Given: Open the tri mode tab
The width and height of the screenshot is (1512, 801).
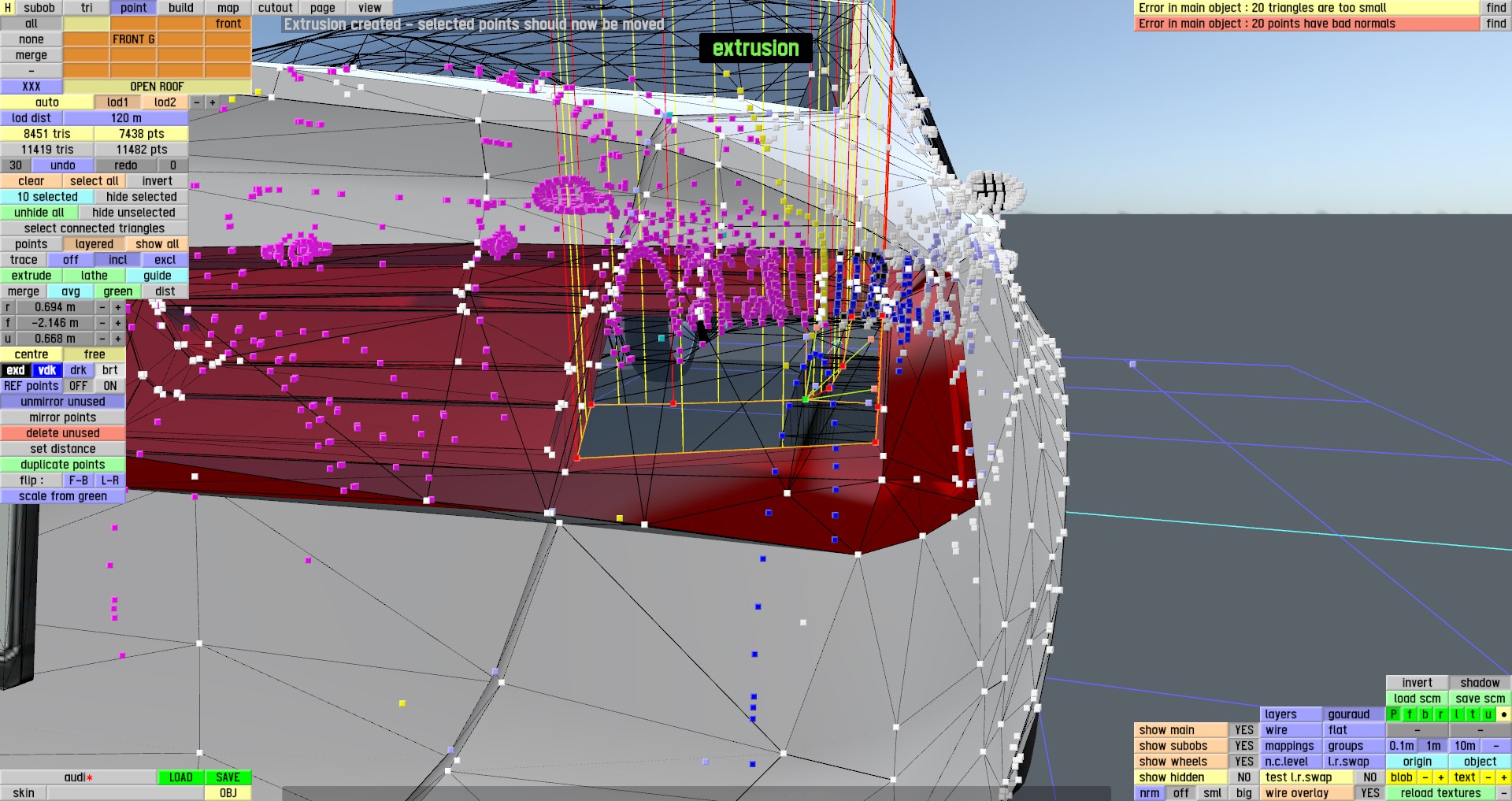Looking at the screenshot, I should [x=87, y=8].
